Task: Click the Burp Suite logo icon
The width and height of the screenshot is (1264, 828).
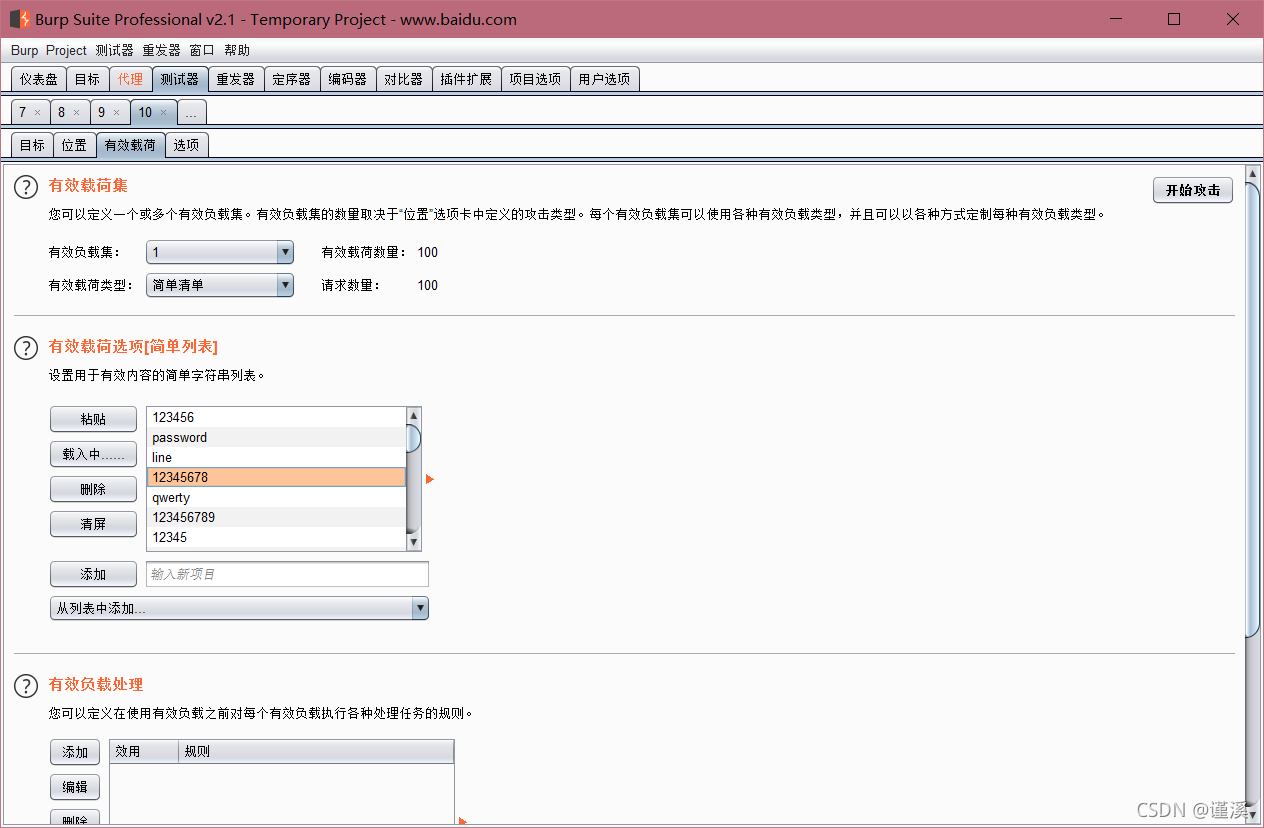Action: point(19,19)
